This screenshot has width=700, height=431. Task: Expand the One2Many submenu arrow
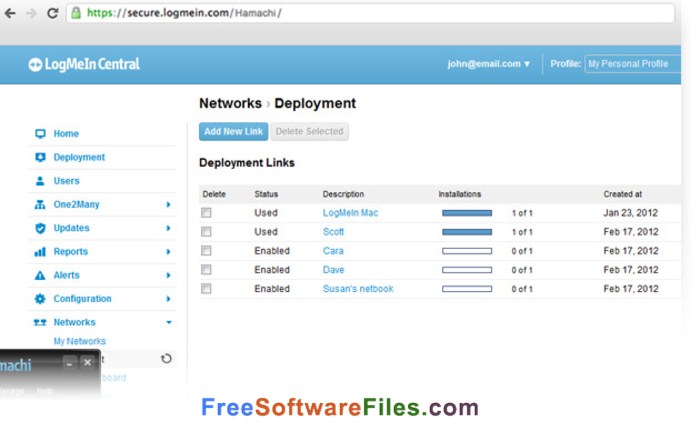pyautogui.click(x=168, y=205)
